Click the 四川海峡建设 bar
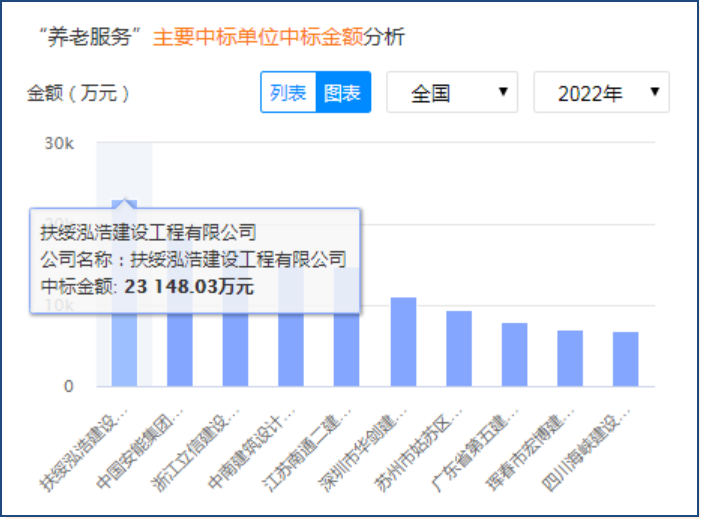 pos(626,360)
